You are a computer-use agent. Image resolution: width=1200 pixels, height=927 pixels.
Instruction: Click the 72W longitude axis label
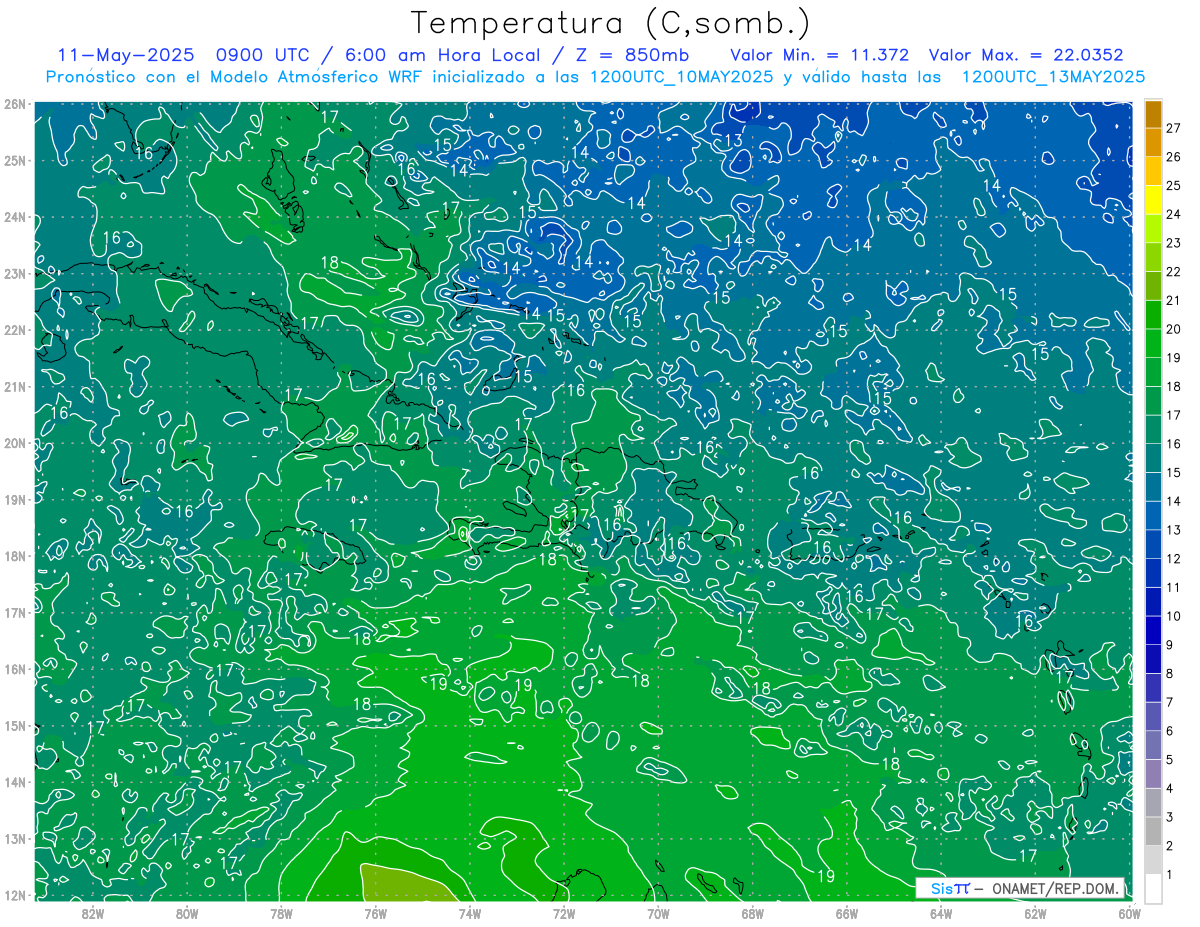pyautogui.click(x=564, y=913)
